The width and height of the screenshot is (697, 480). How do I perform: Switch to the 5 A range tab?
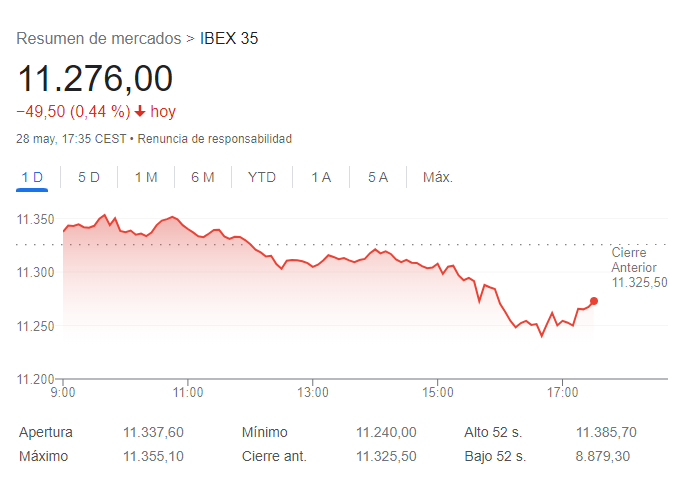(x=378, y=177)
